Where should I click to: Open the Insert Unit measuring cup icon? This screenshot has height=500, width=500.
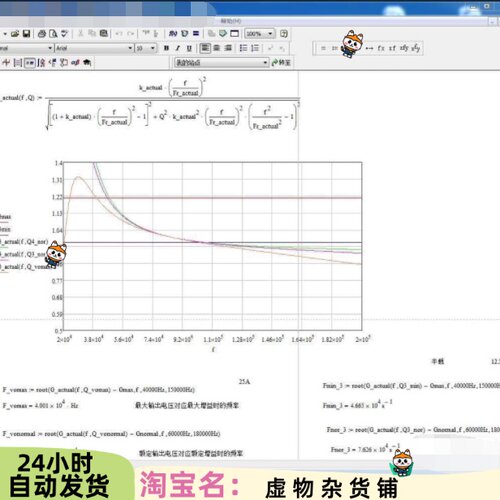point(184,34)
